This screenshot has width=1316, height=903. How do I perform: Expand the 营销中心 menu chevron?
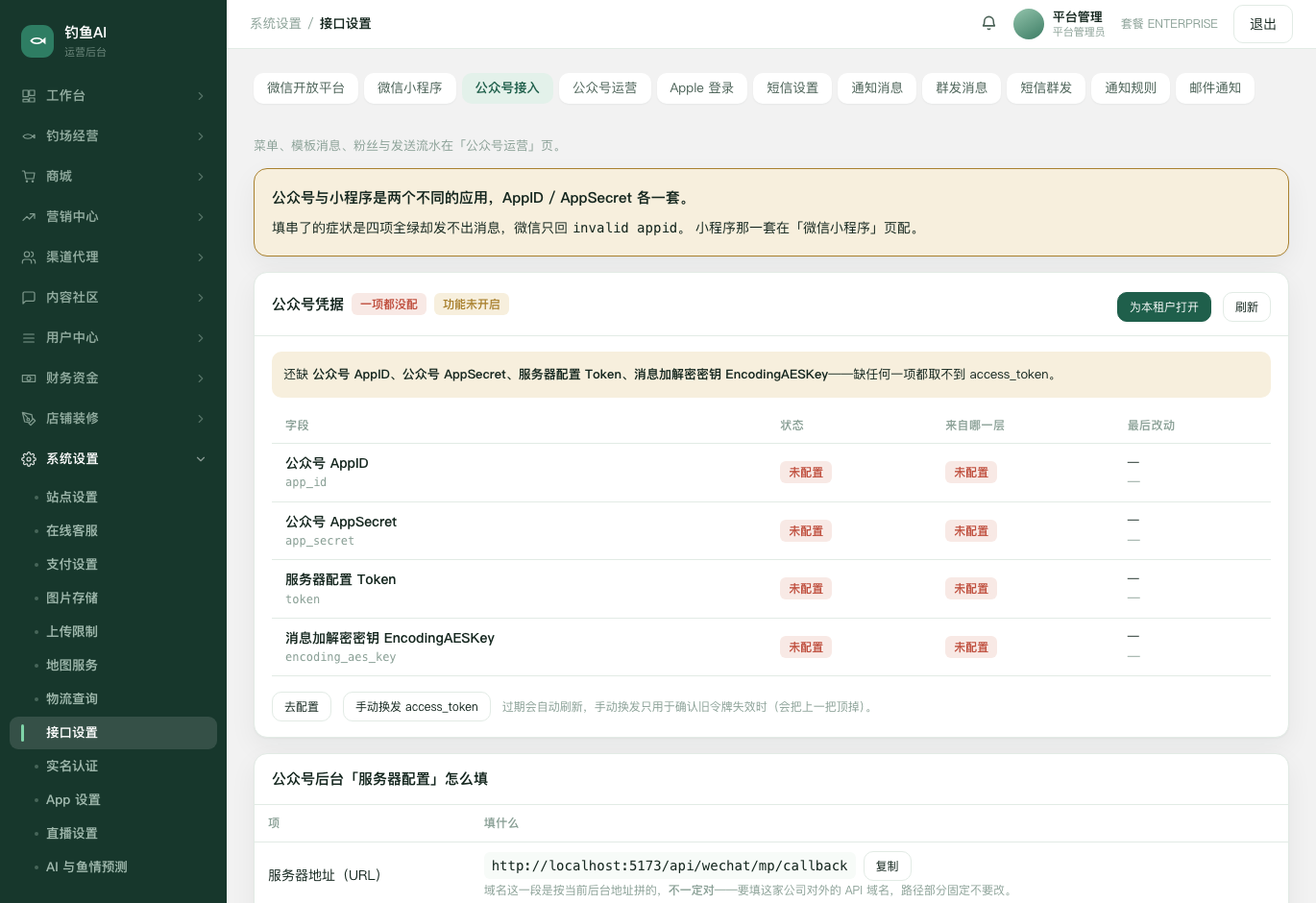point(201,217)
